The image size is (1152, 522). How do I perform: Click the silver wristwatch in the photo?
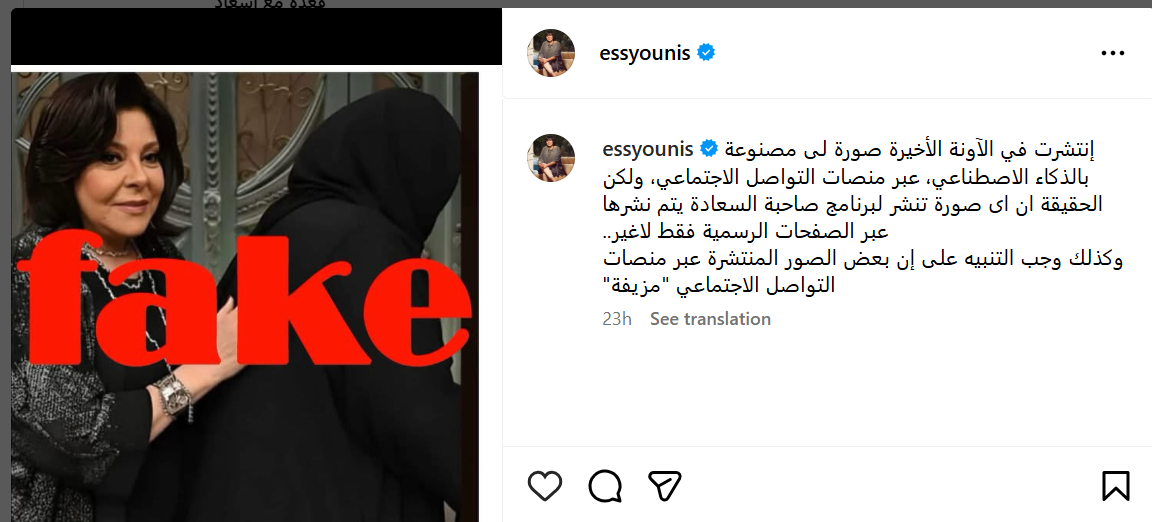pyautogui.click(x=174, y=395)
